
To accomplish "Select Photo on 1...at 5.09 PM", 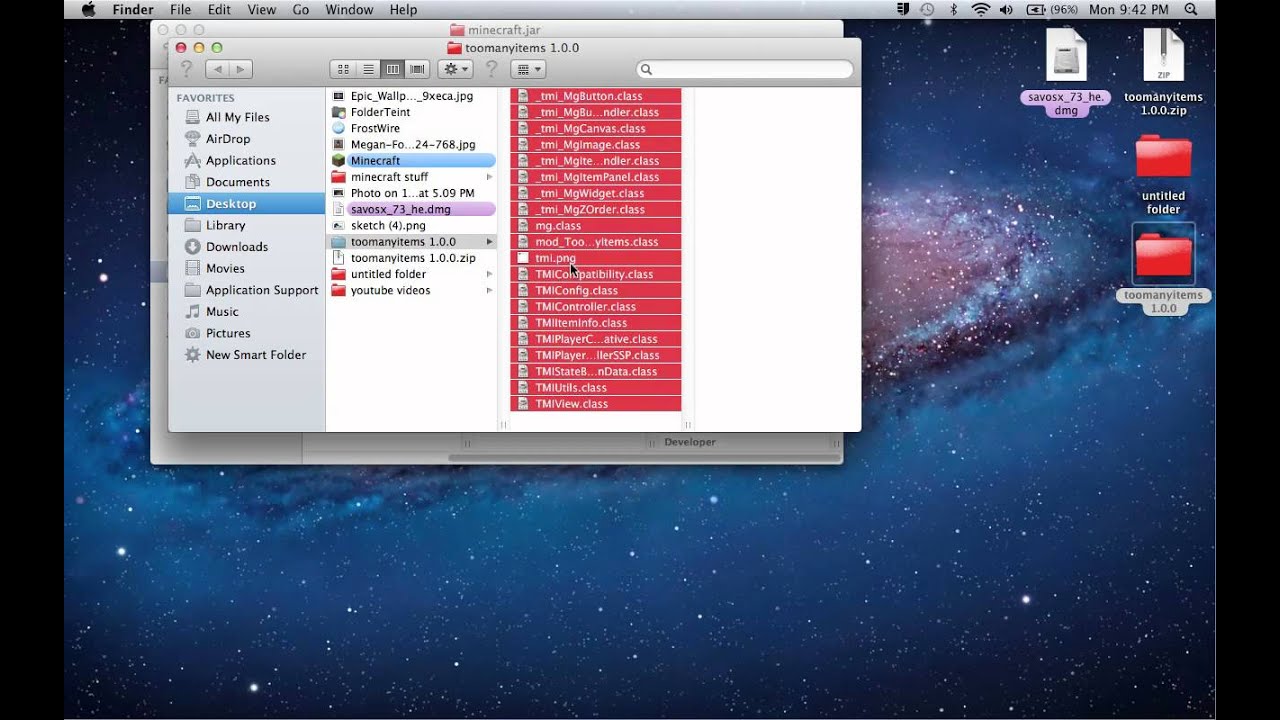I will click(412, 193).
